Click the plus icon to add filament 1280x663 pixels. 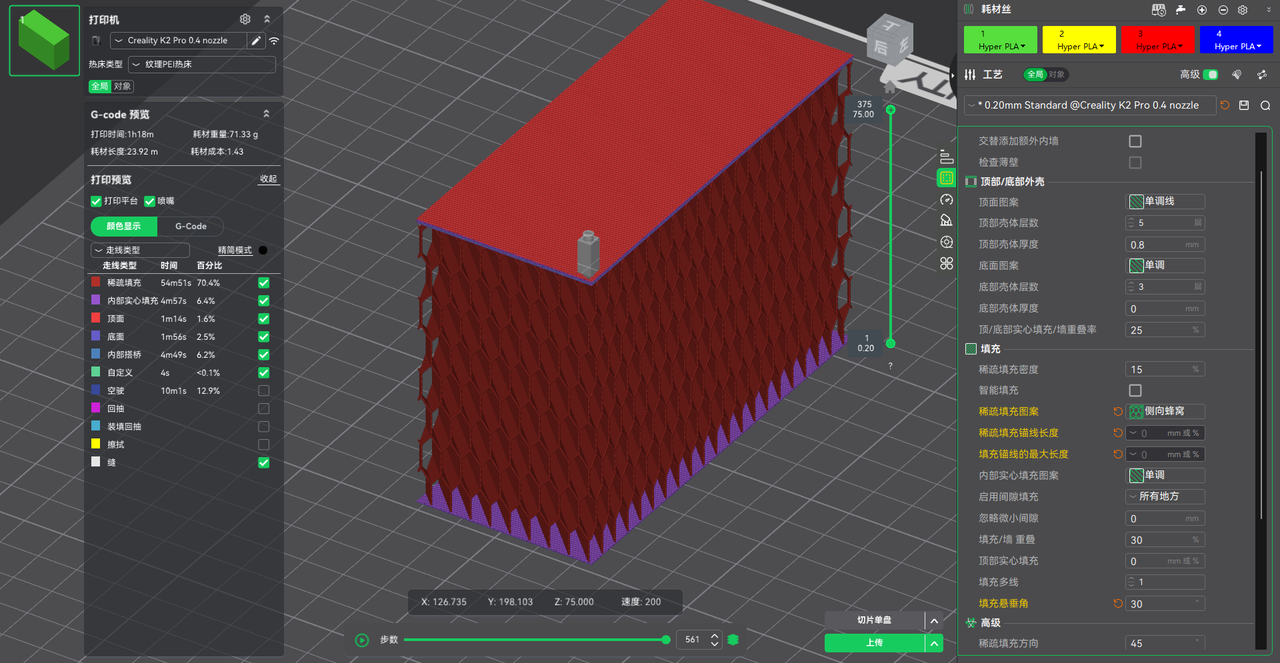[x=1201, y=10]
